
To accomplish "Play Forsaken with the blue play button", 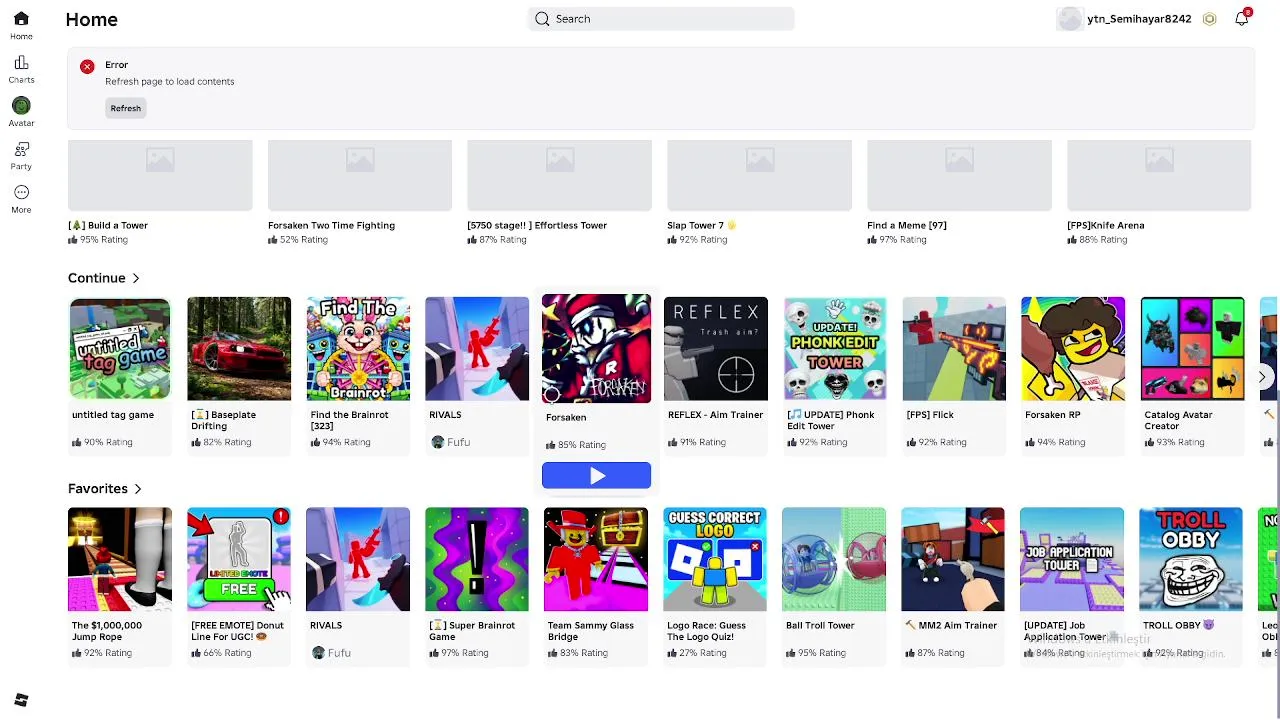I will click(596, 476).
